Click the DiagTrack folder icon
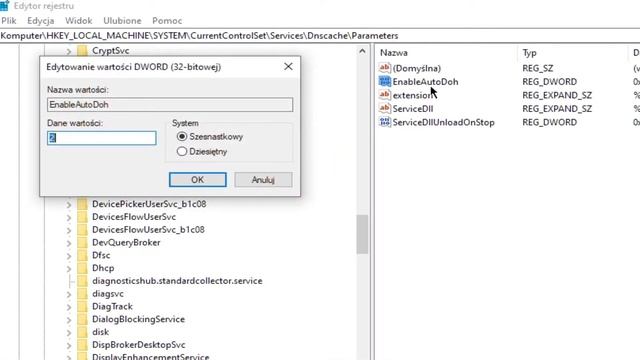 pos(82,306)
